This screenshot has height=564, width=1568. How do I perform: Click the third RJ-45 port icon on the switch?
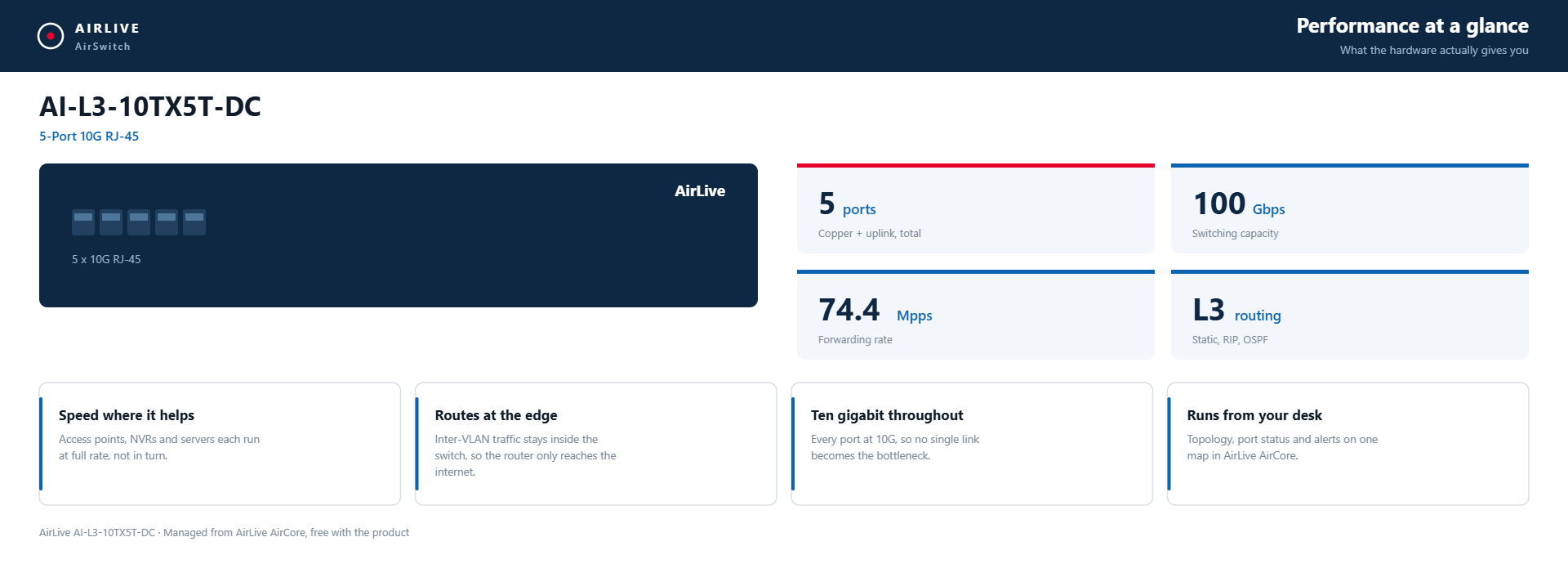pyautogui.click(x=139, y=222)
